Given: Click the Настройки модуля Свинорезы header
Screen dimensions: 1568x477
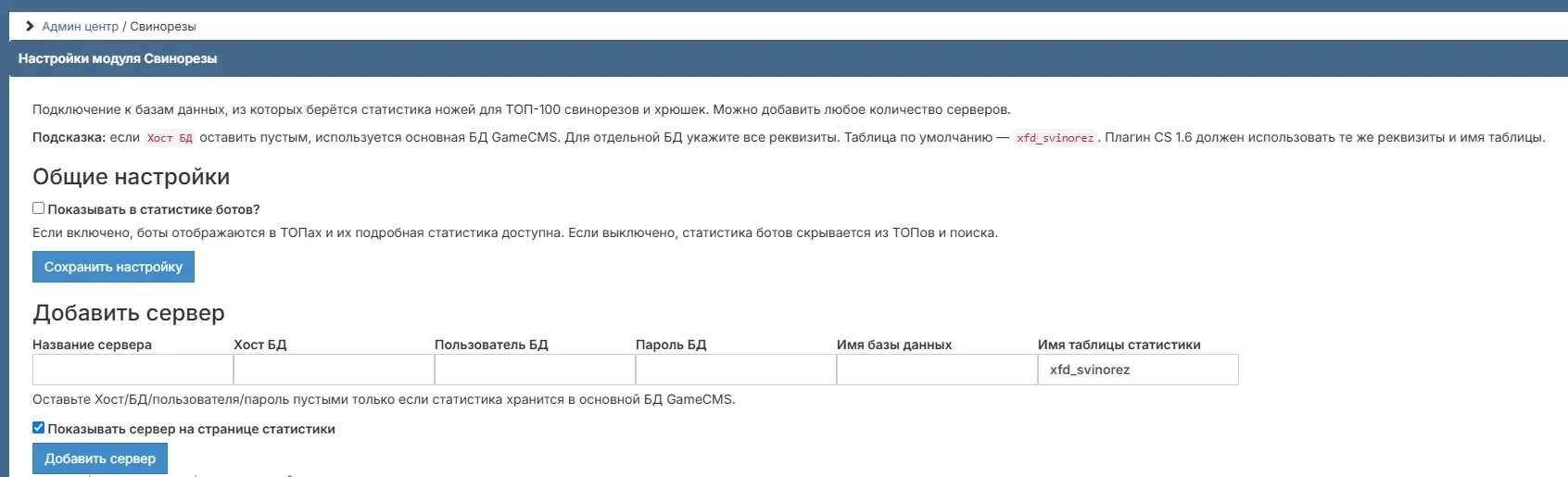Looking at the screenshot, I should click(118, 58).
